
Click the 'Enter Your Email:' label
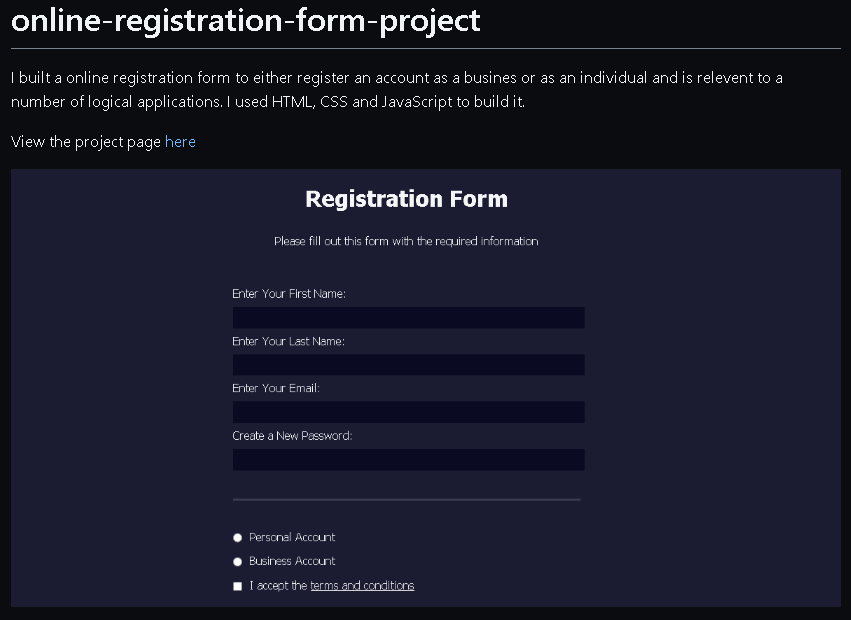[276, 388]
